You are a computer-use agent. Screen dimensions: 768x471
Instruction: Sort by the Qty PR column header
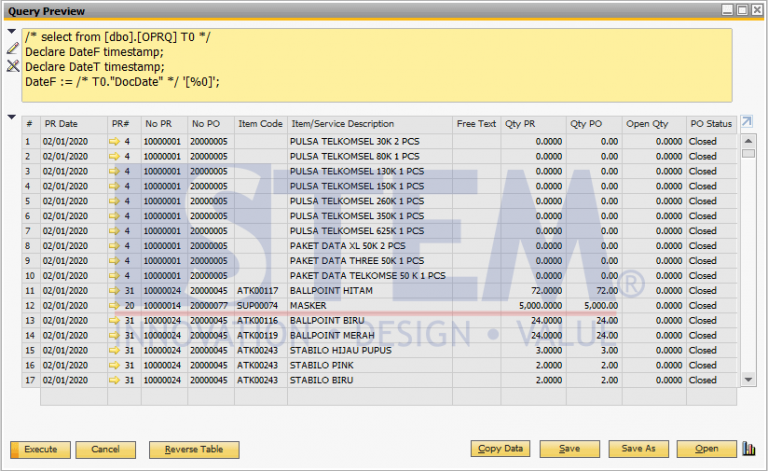point(533,124)
